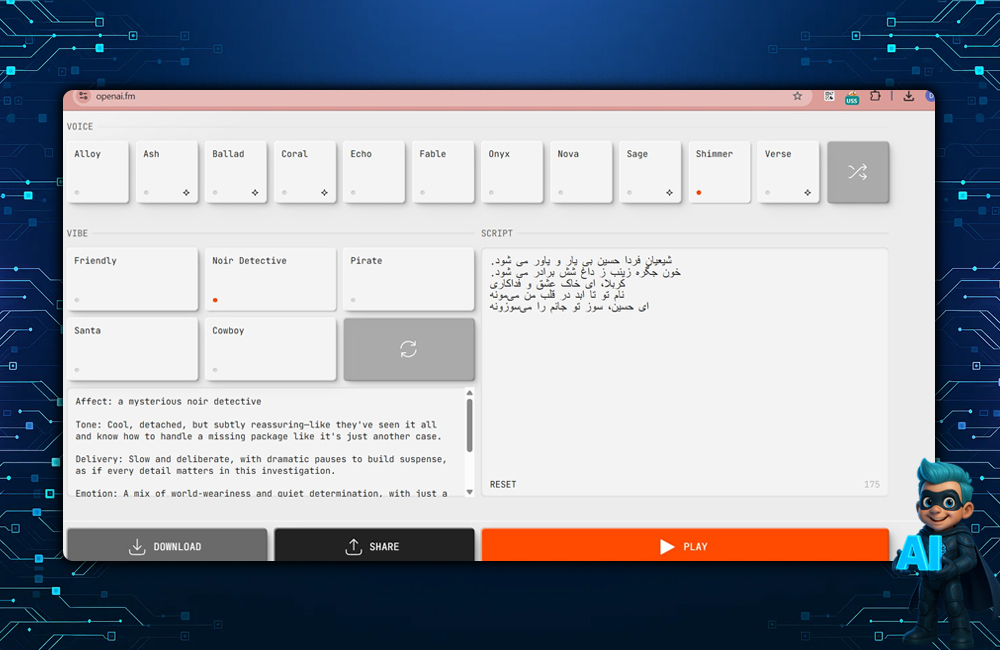
Task: Click the Share button
Action: [374, 546]
